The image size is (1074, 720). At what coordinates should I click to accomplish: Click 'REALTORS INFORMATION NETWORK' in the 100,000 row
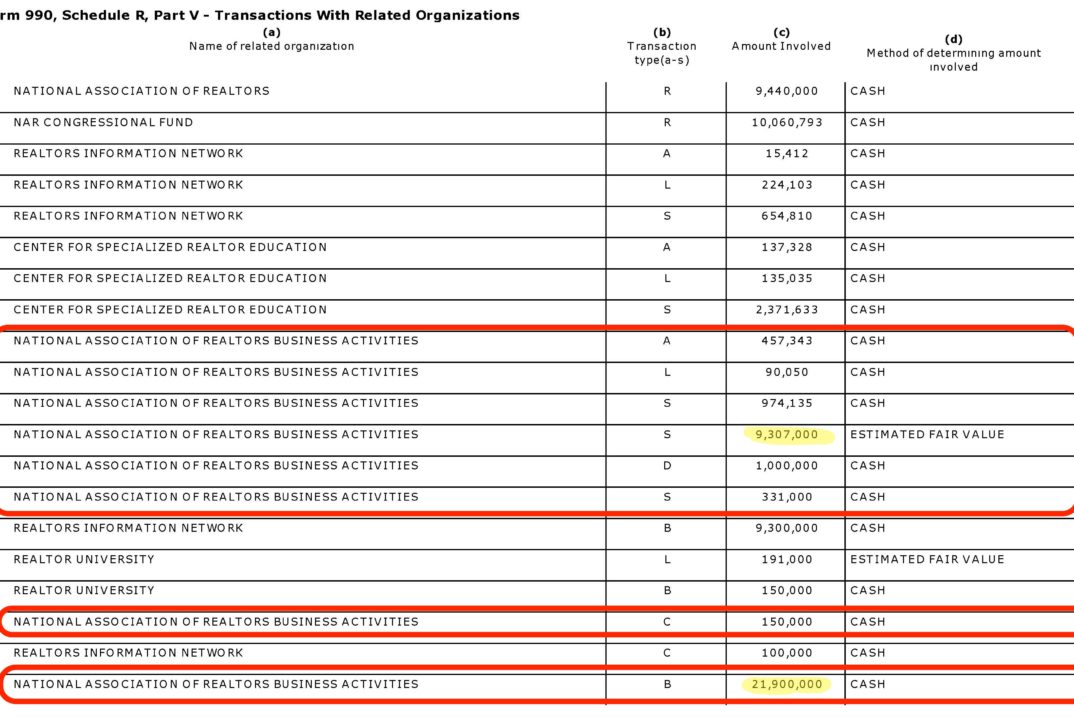pyautogui.click(x=128, y=653)
